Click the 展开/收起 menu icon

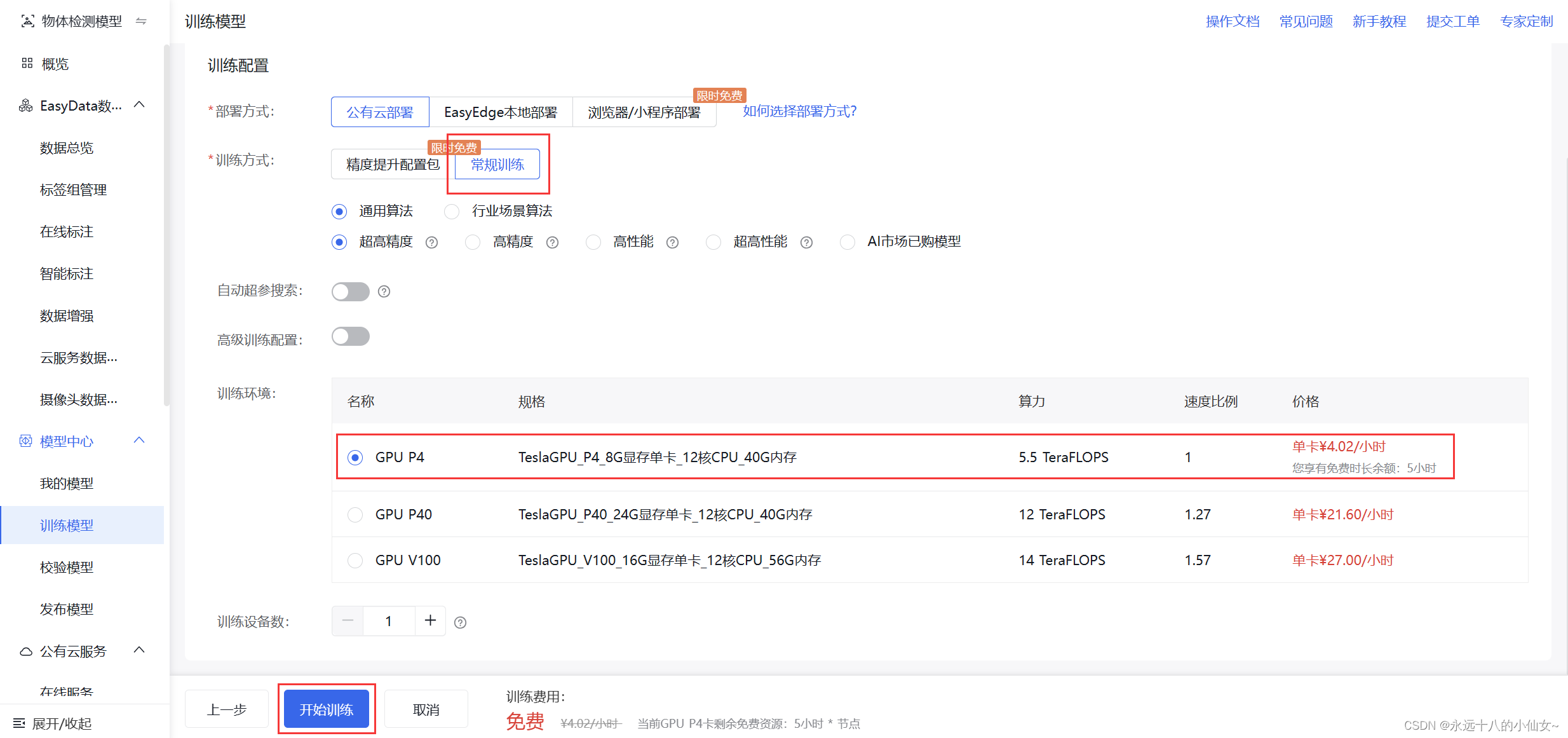pos(19,723)
